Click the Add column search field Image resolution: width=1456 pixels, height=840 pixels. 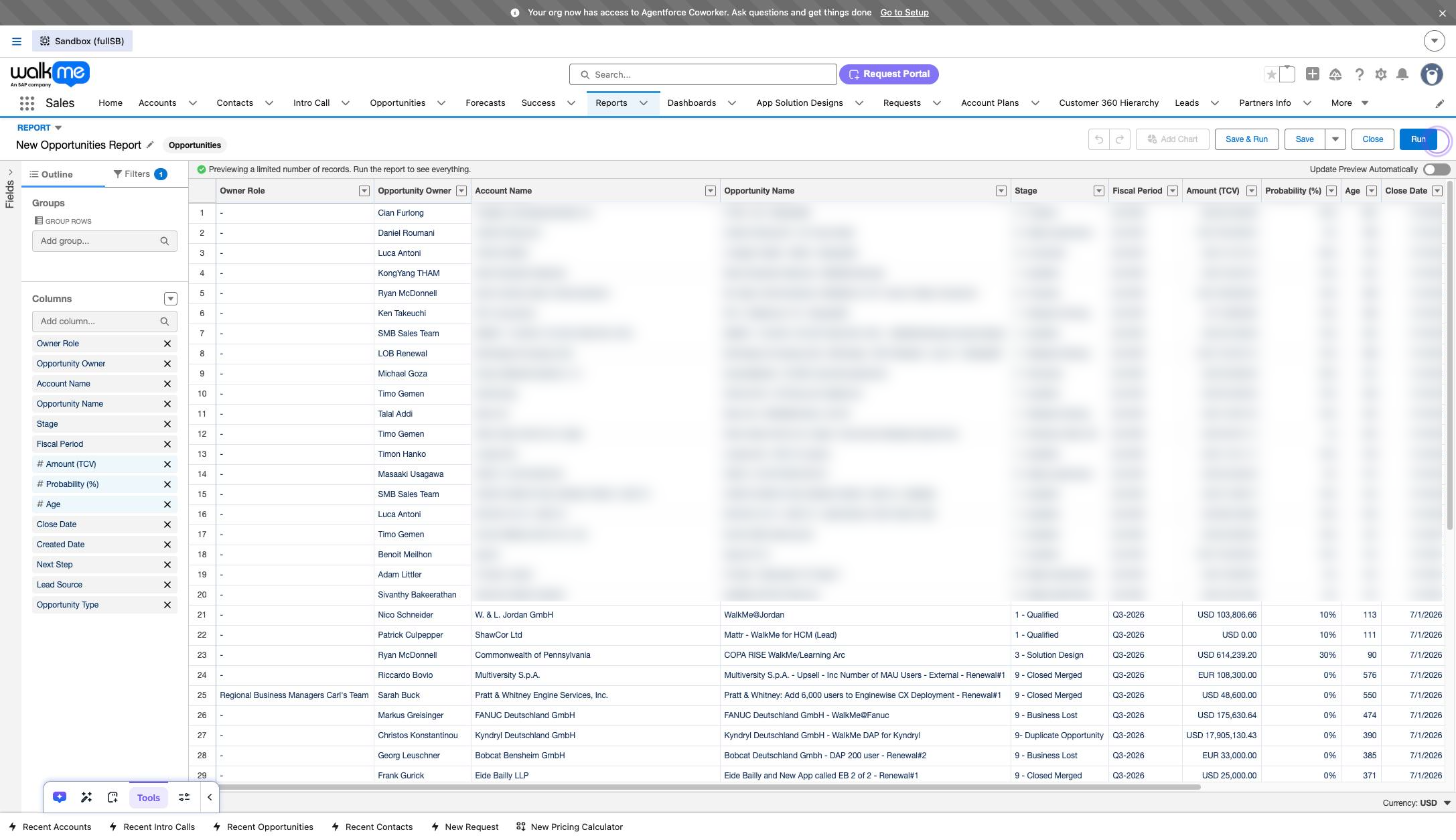click(x=104, y=322)
